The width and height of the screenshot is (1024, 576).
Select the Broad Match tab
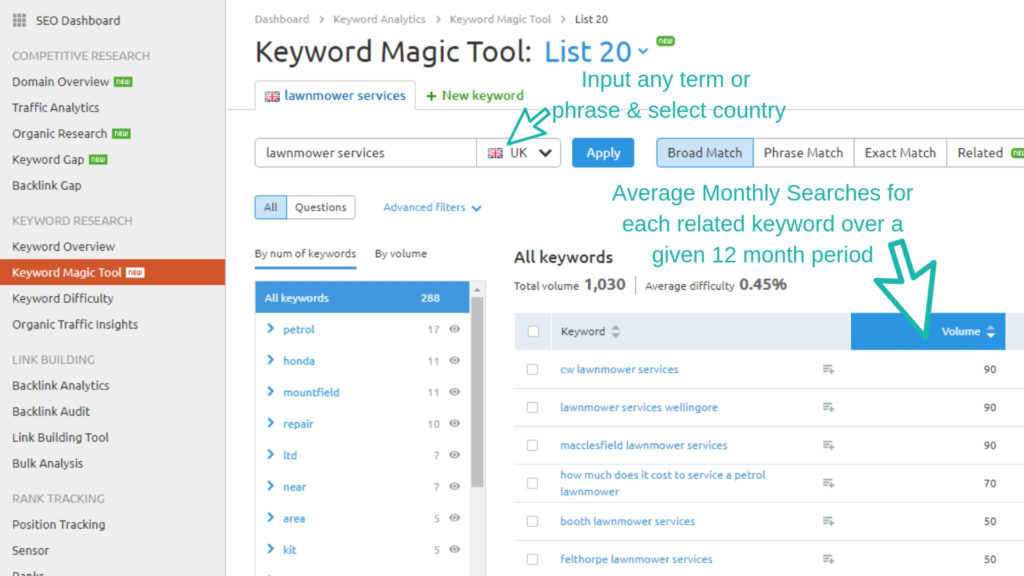705,153
